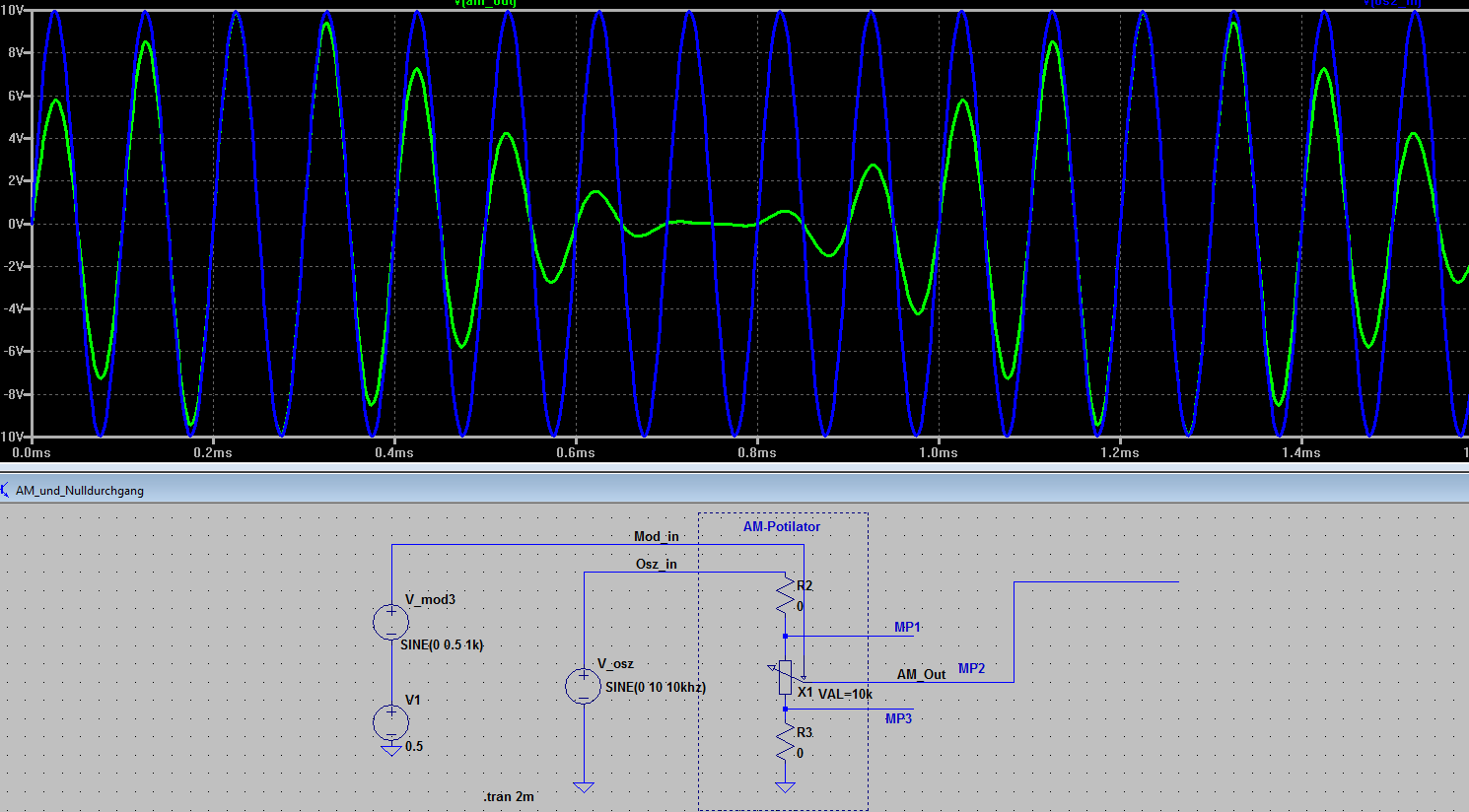This screenshot has width=1469, height=812.
Task: Select the R3 resistor symbol
Action: pos(786,742)
